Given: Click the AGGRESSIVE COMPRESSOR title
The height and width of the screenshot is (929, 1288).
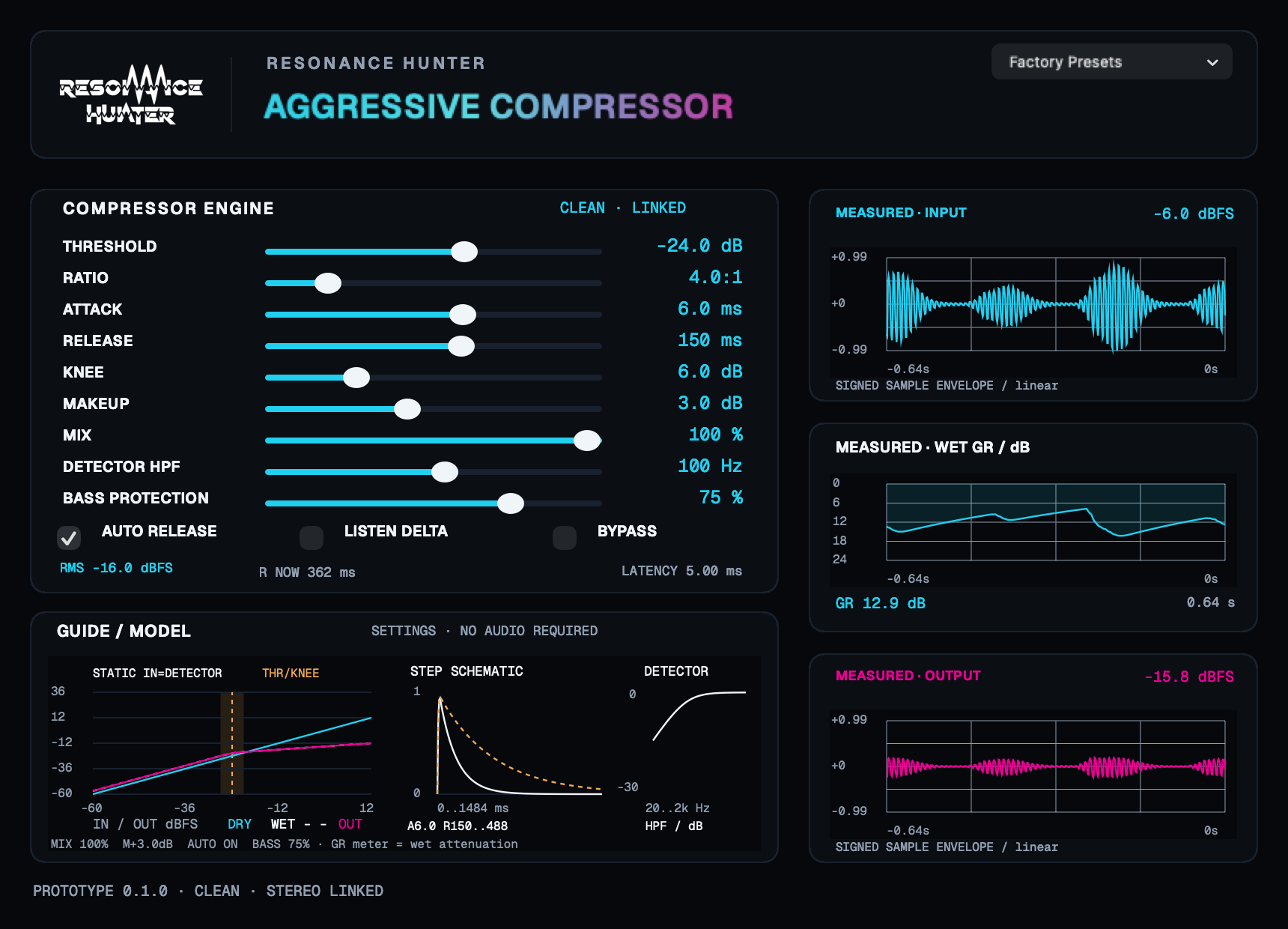Looking at the screenshot, I should [x=499, y=106].
